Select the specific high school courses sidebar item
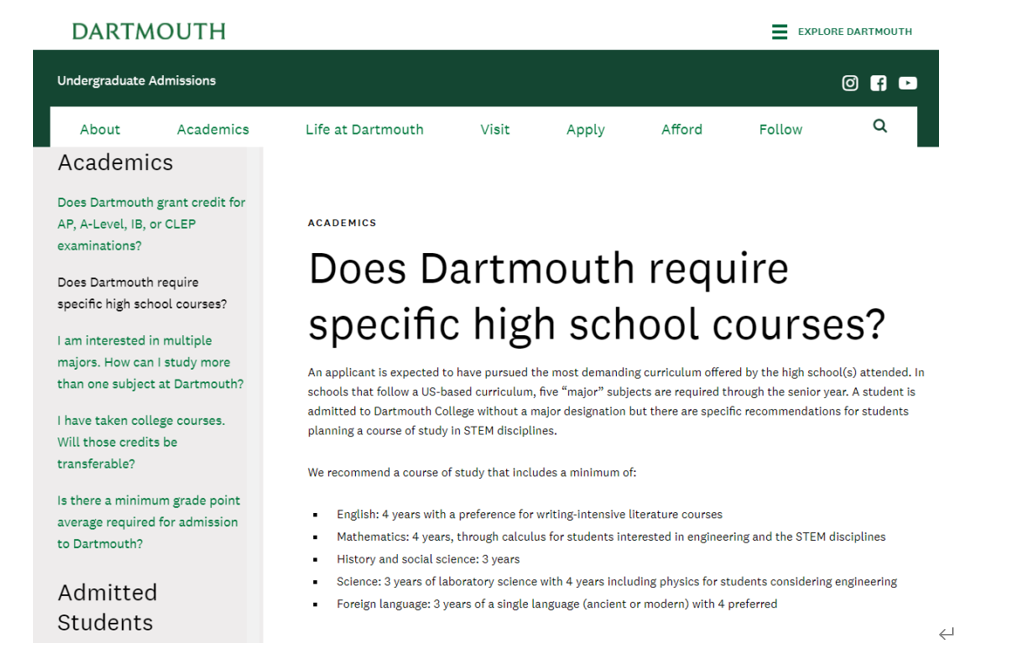Viewport: 1011px width, 646px height. coord(141,293)
